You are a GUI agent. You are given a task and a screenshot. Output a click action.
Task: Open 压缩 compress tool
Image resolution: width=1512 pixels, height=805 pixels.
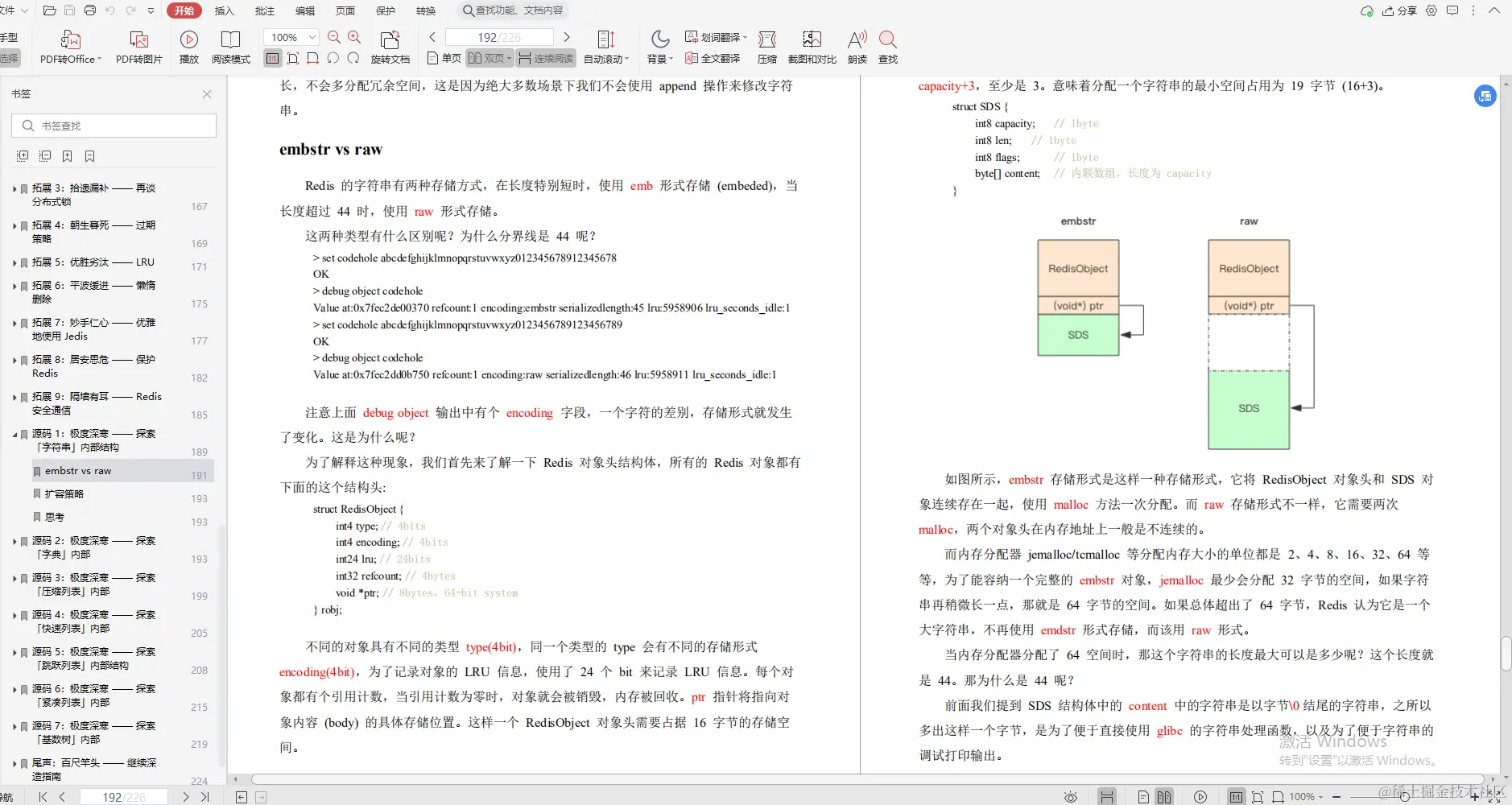coord(767,47)
